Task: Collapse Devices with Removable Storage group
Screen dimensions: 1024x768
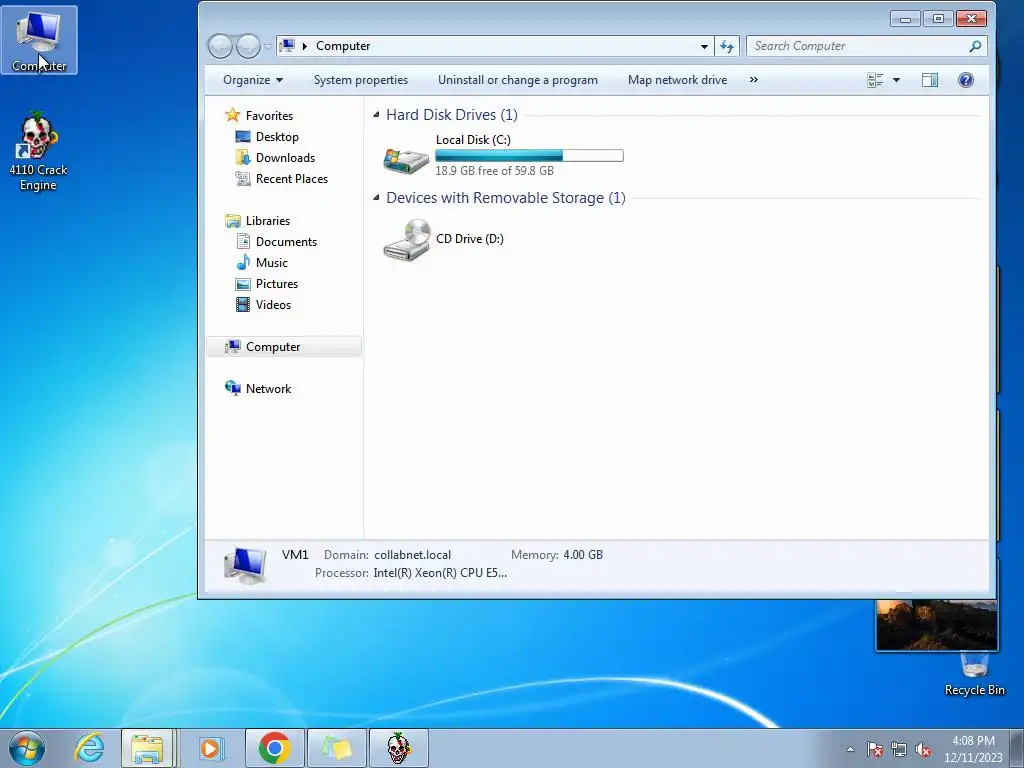Action: [376, 198]
